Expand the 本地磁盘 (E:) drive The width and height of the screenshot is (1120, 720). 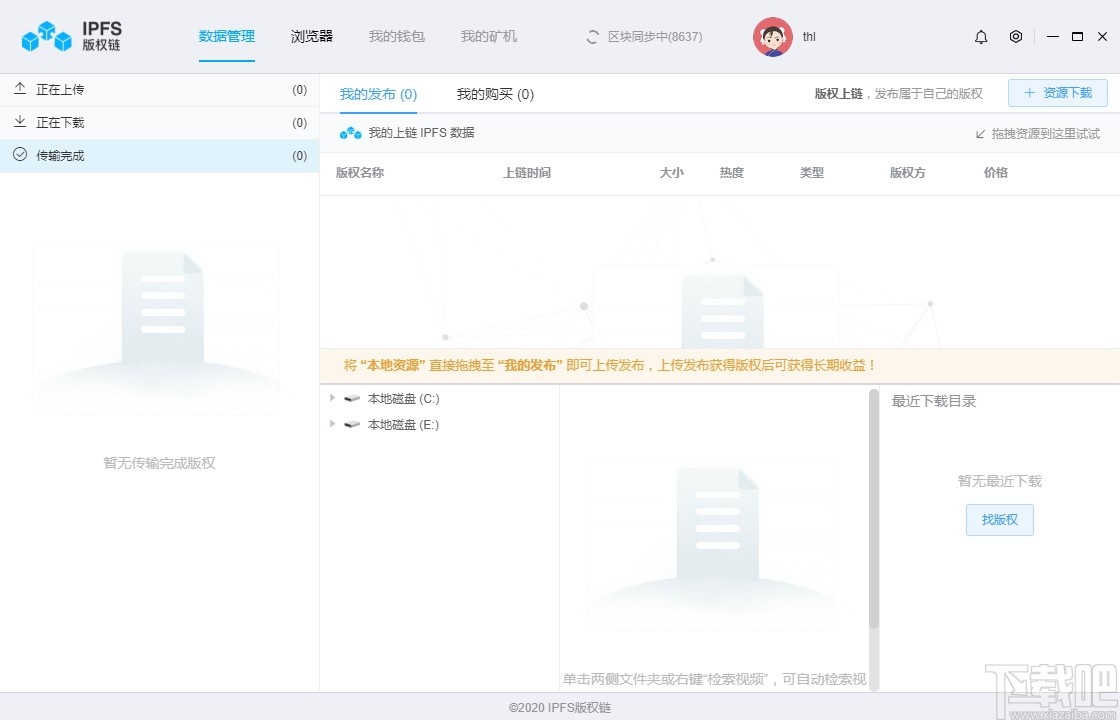(x=332, y=423)
